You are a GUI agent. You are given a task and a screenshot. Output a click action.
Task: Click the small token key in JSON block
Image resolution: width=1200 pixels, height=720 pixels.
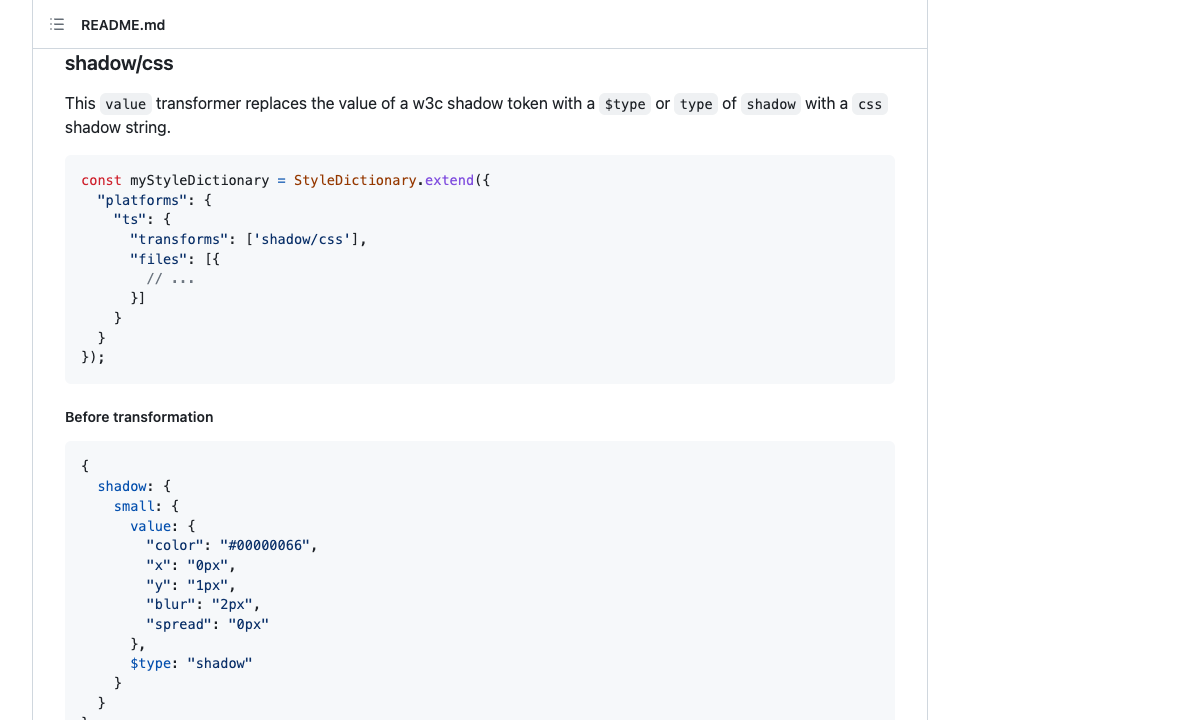[x=133, y=506]
